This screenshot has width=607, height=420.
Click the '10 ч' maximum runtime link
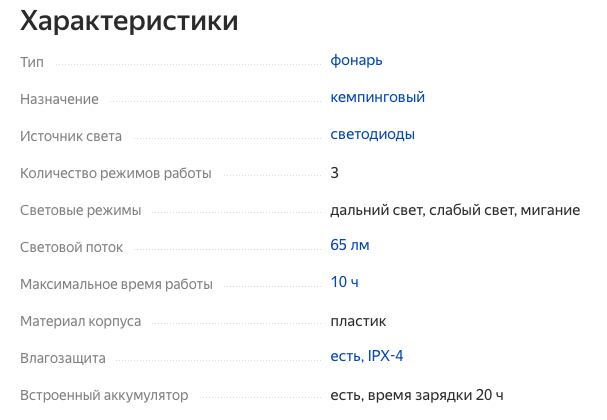(x=344, y=283)
